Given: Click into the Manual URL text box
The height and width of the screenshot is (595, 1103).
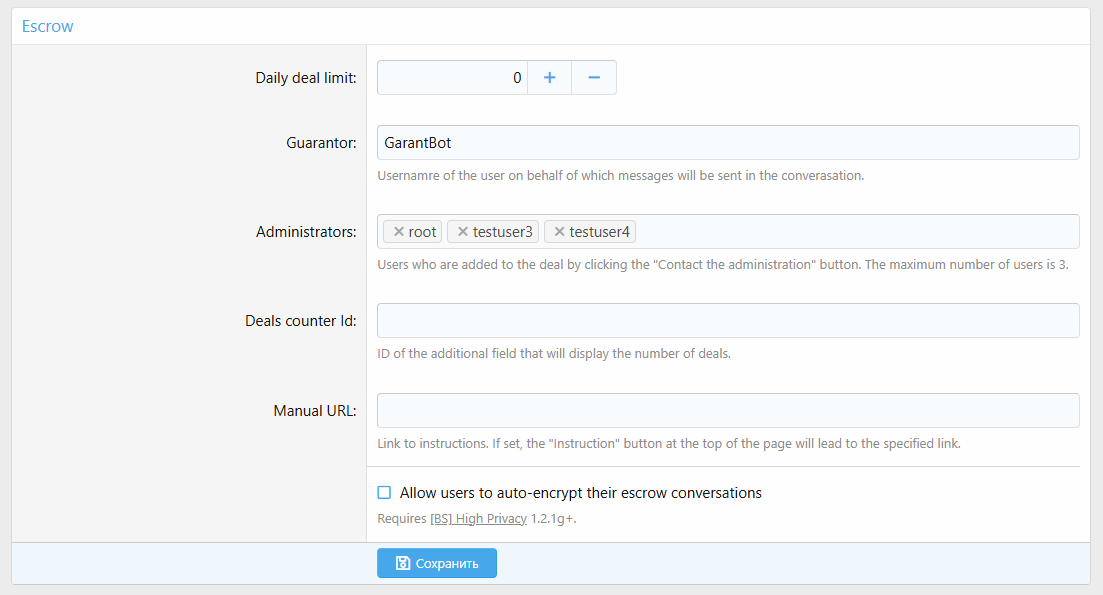Looking at the screenshot, I should click(728, 410).
